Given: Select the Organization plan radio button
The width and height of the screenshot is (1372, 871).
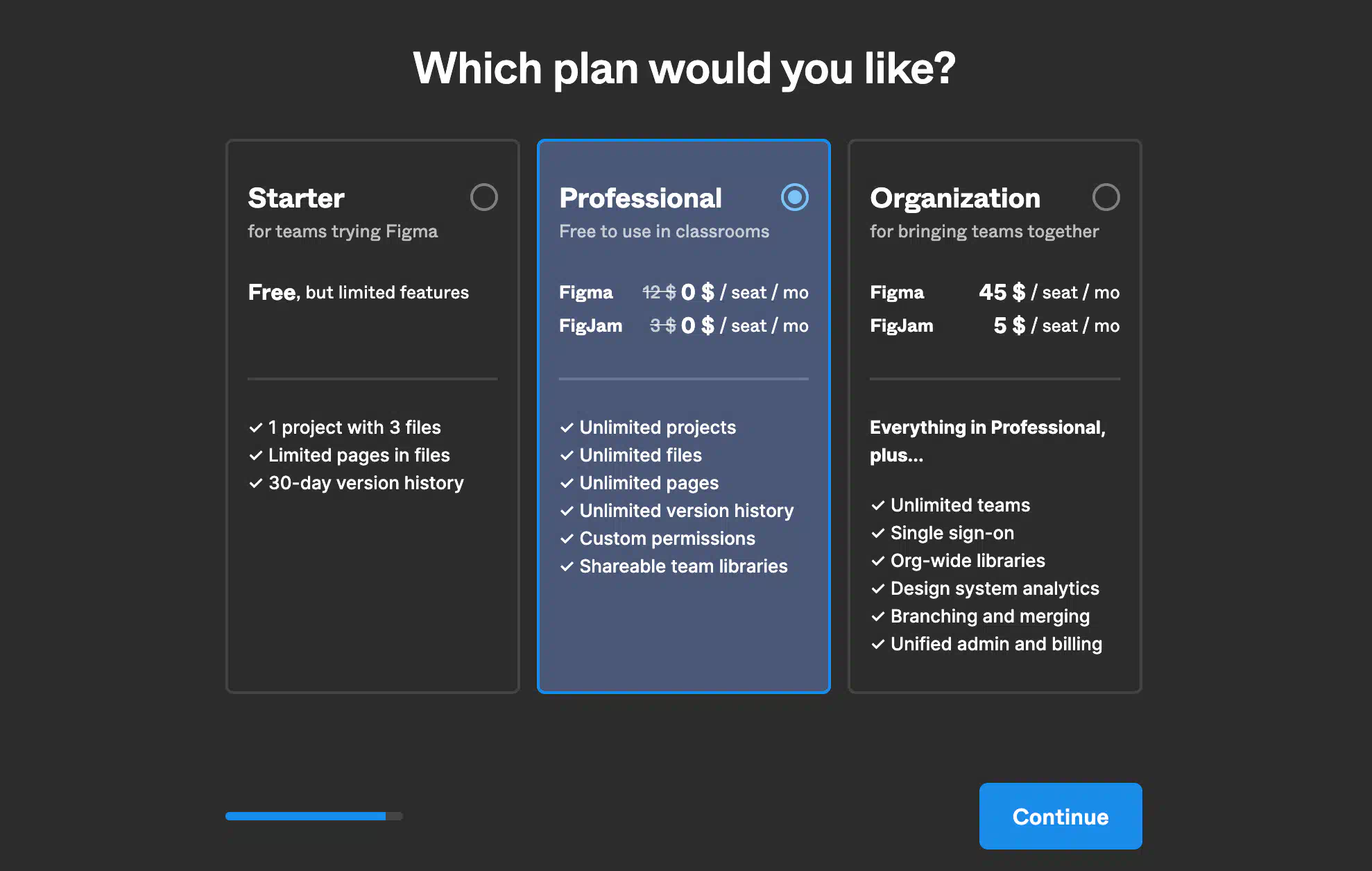Looking at the screenshot, I should [1106, 197].
